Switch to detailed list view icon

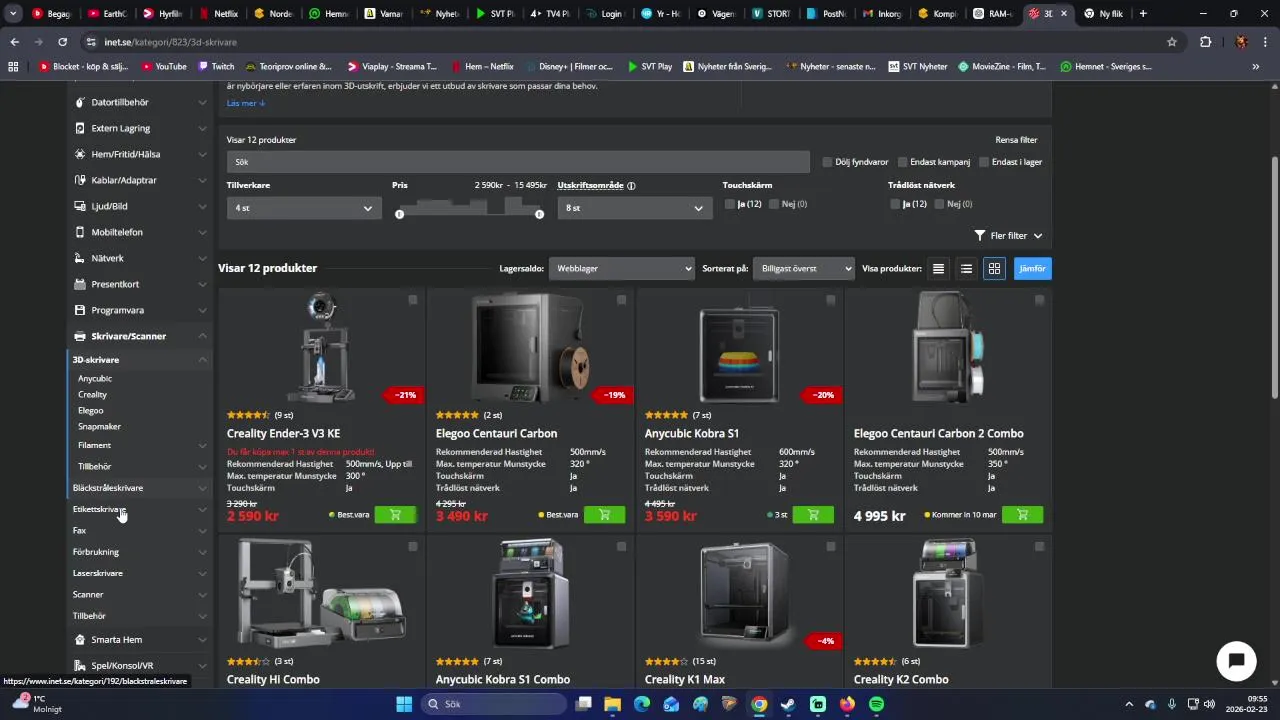(966, 269)
